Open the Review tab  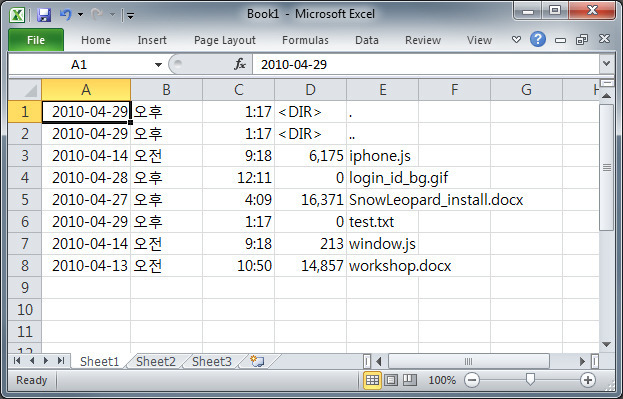423,40
